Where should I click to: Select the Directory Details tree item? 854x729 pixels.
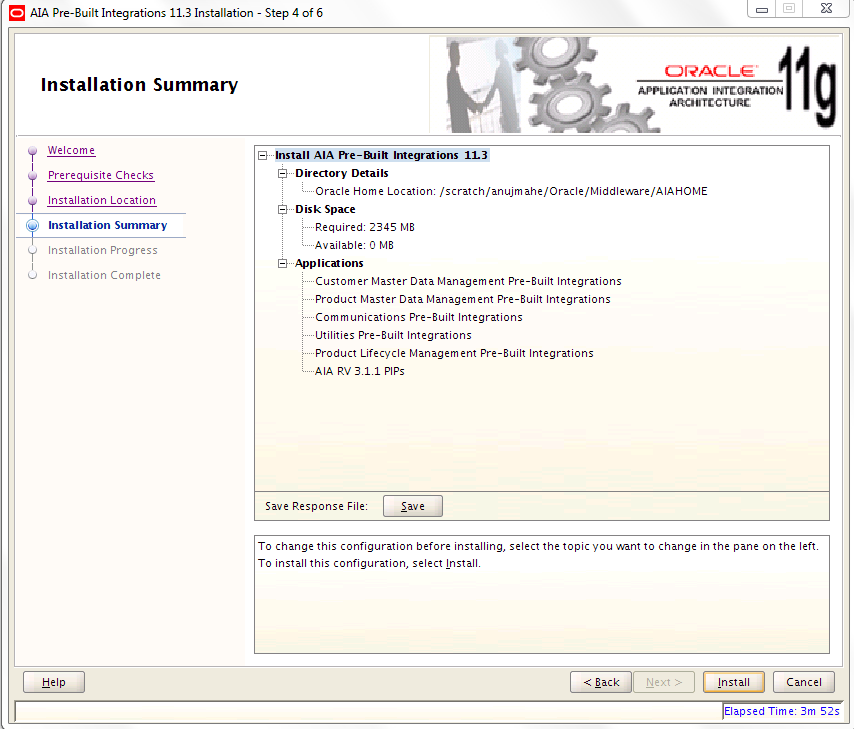[341, 173]
